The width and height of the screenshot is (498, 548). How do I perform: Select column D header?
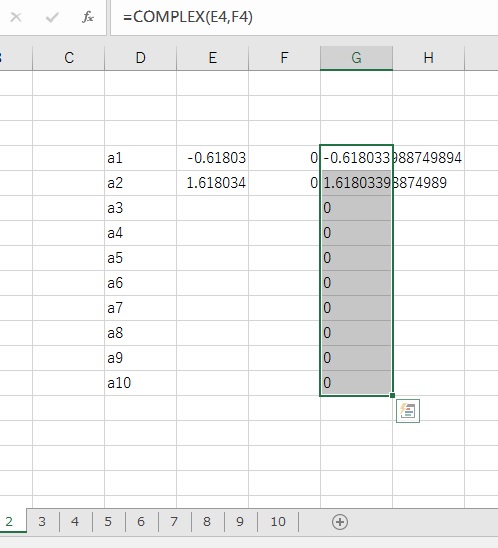click(140, 58)
